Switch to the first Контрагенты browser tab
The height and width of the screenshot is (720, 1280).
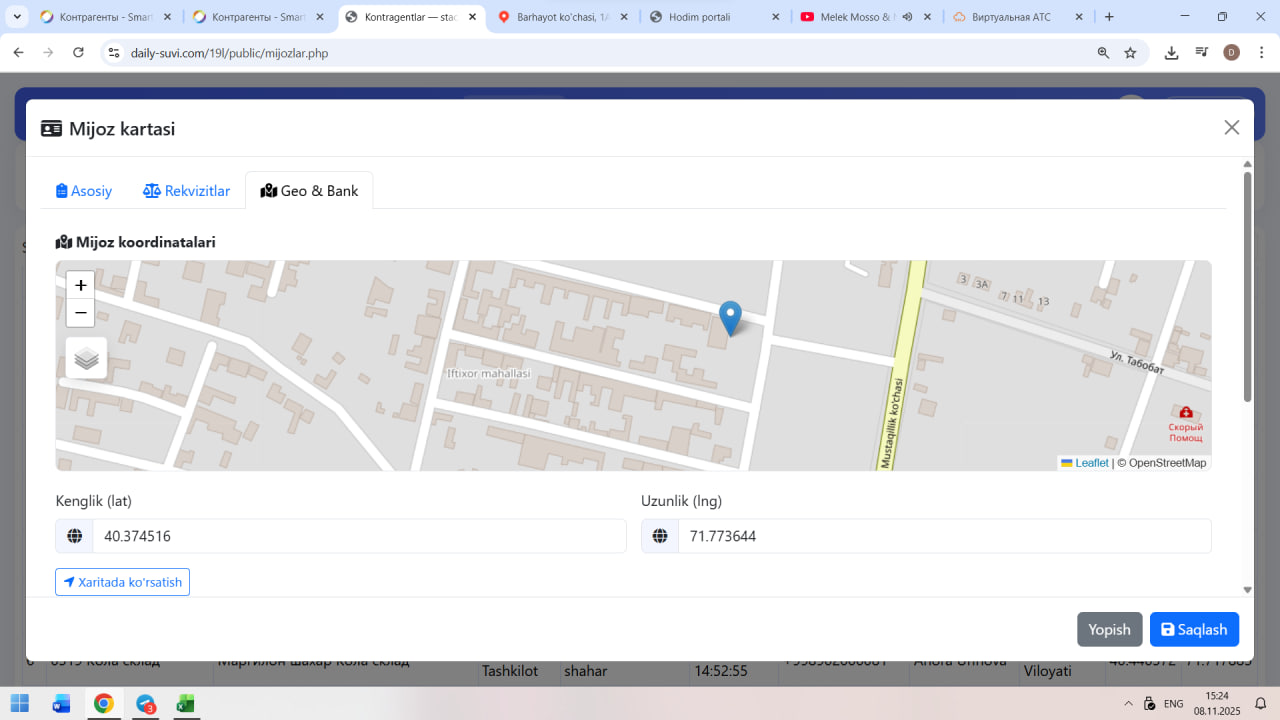[105, 17]
